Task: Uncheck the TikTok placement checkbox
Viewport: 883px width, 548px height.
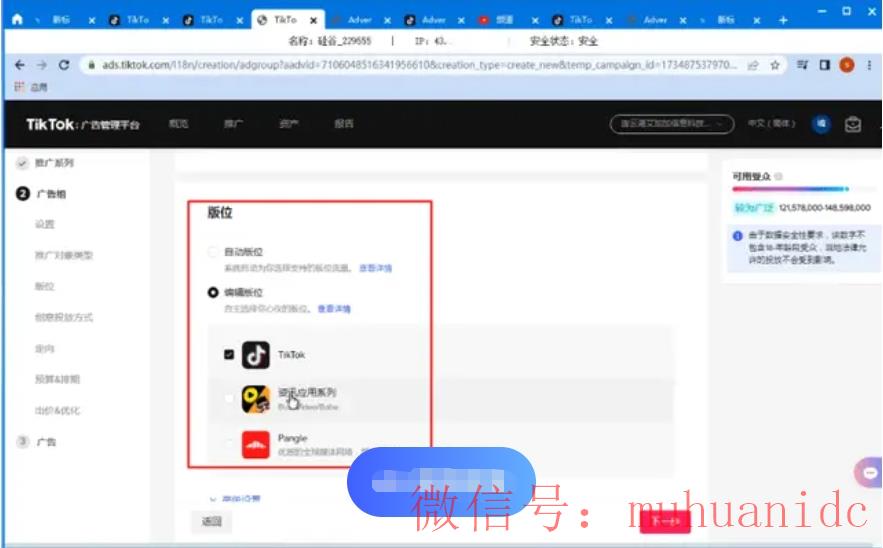Action: (229, 355)
